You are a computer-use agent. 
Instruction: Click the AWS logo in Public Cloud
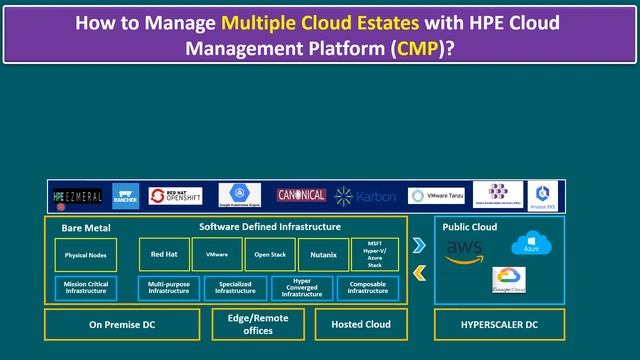coord(464,252)
